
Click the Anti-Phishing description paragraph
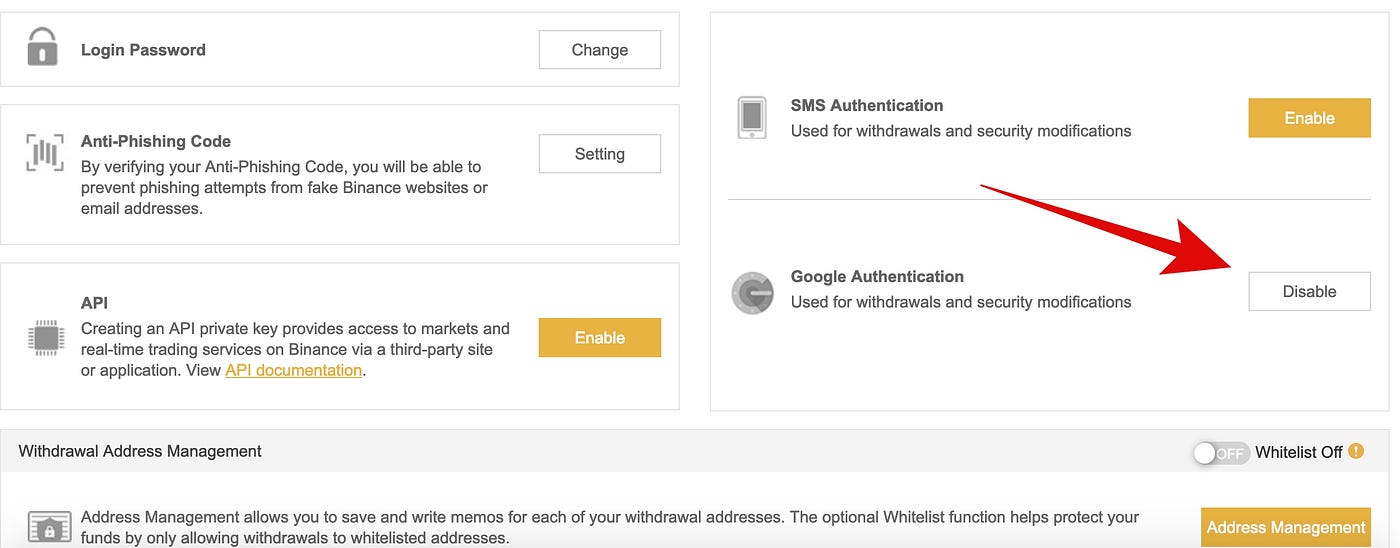[x=284, y=188]
